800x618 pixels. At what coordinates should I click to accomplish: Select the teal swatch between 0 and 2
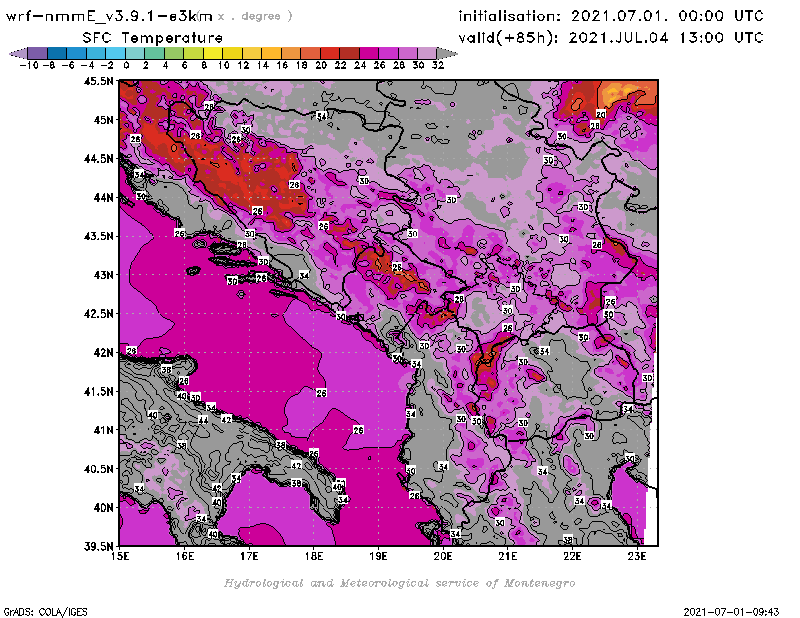[135, 54]
